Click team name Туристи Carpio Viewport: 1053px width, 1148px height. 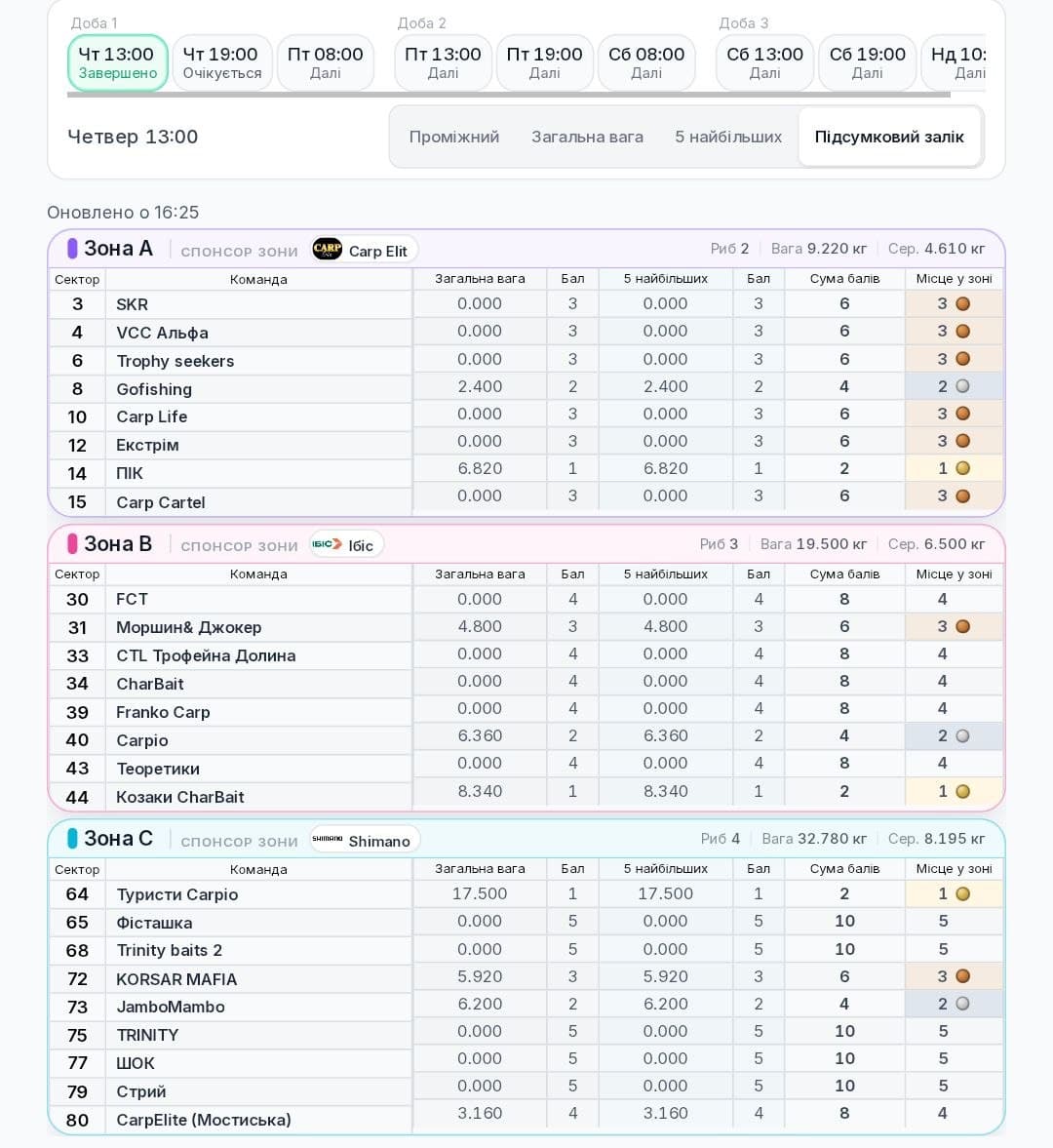177,894
